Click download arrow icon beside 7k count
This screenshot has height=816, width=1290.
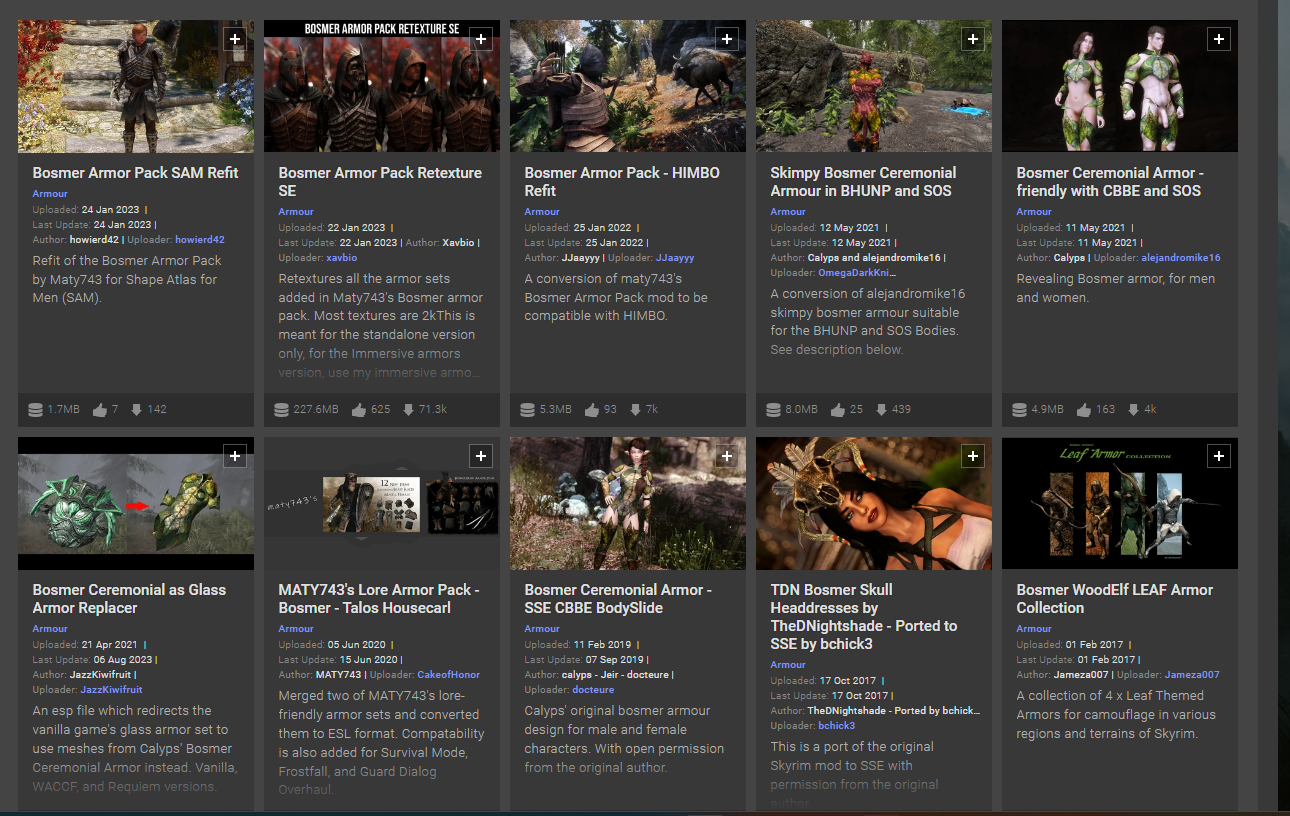pos(633,409)
